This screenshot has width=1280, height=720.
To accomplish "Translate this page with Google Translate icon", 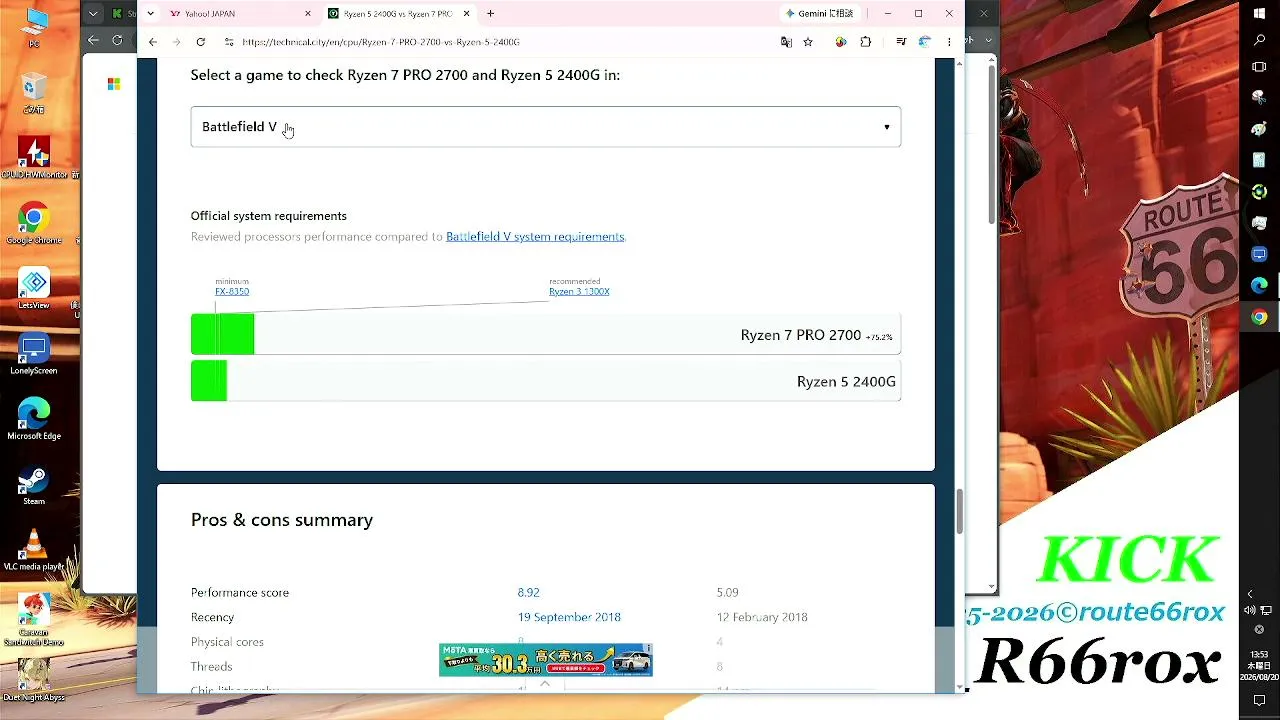I will [x=786, y=42].
